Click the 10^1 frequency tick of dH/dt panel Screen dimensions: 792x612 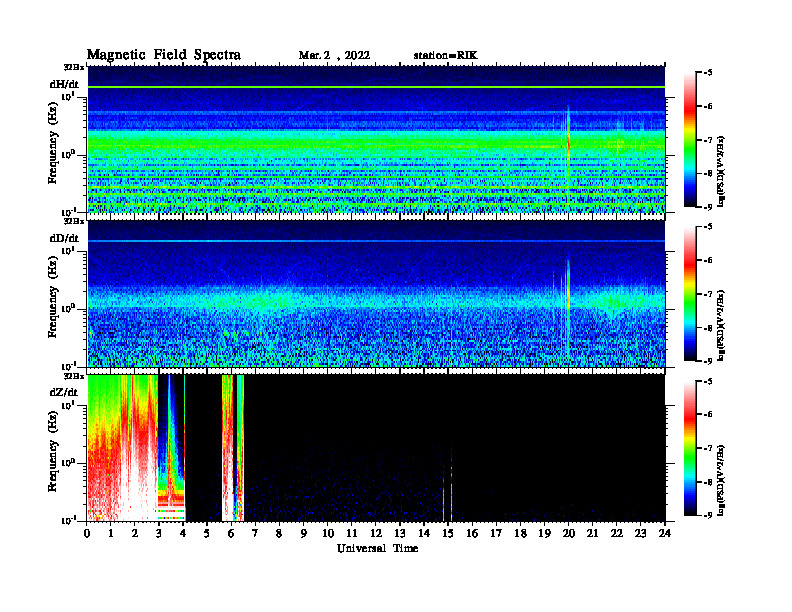click(x=69, y=96)
